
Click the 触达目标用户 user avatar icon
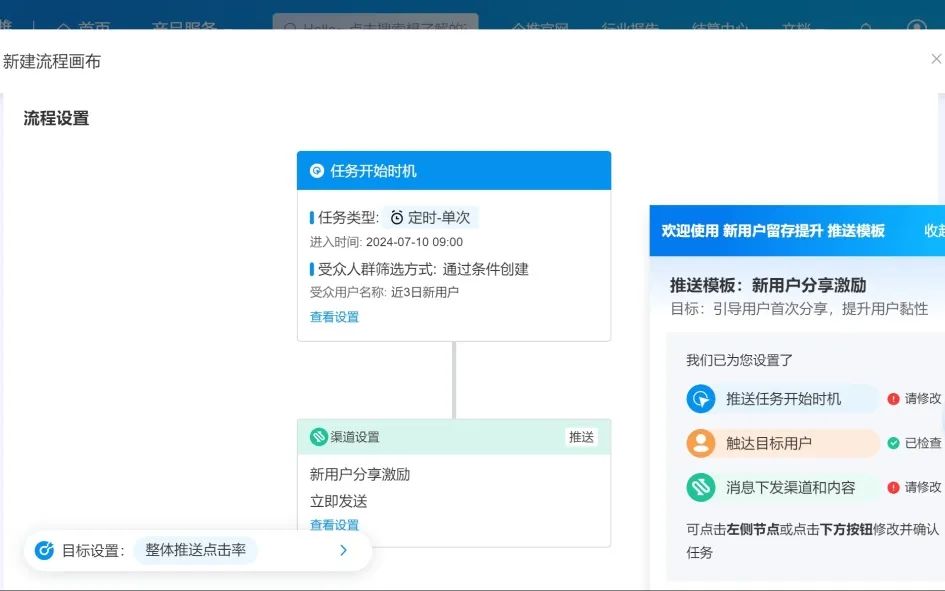pos(702,443)
